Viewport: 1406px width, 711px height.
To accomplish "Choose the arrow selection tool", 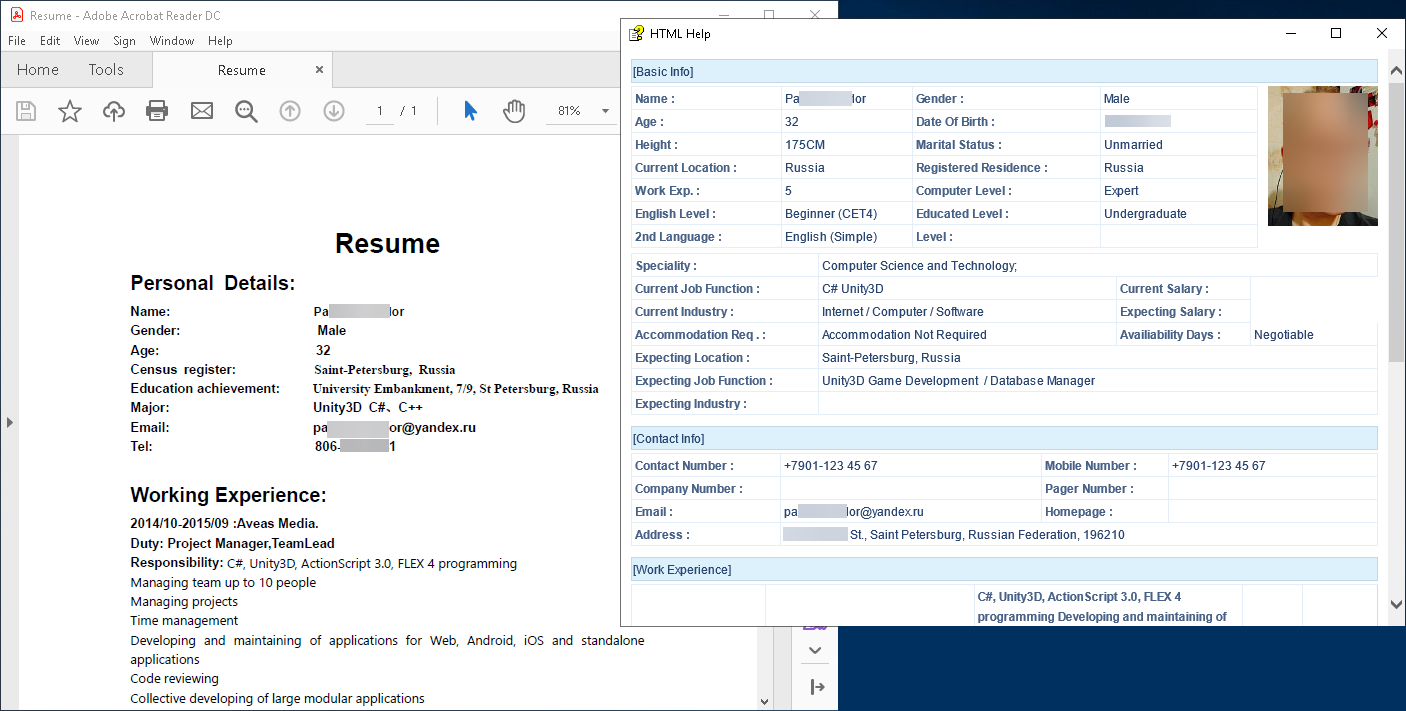I will pyautogui.click(x=470, y=111).
